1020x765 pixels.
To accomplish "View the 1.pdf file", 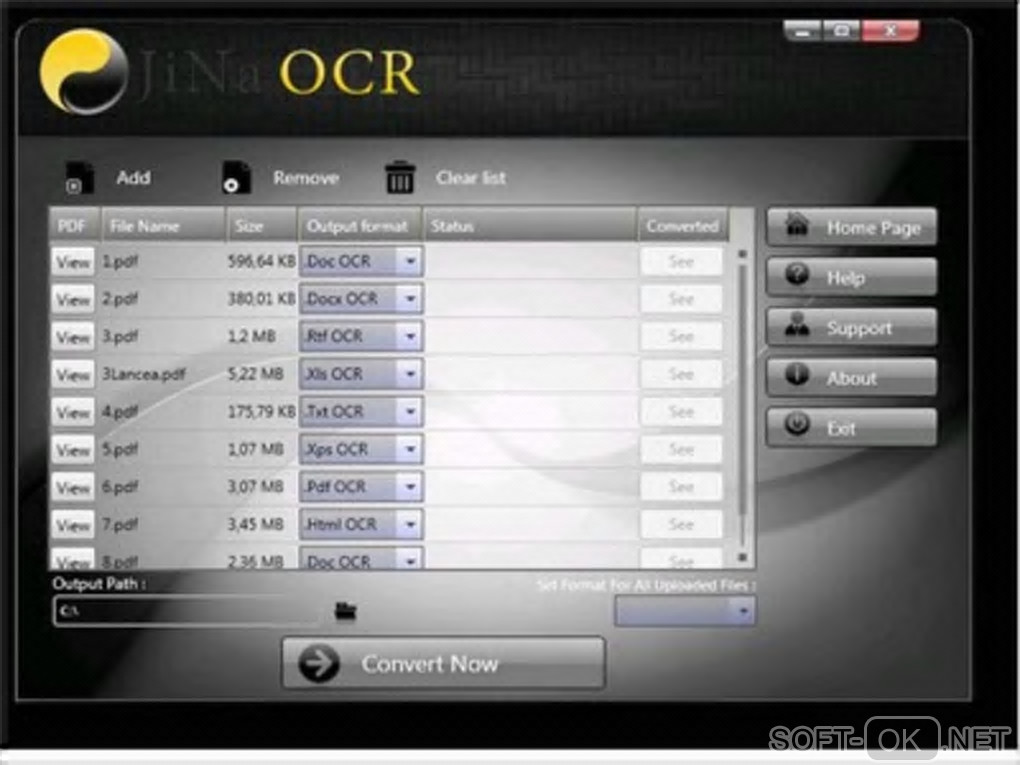I will 73,262.
